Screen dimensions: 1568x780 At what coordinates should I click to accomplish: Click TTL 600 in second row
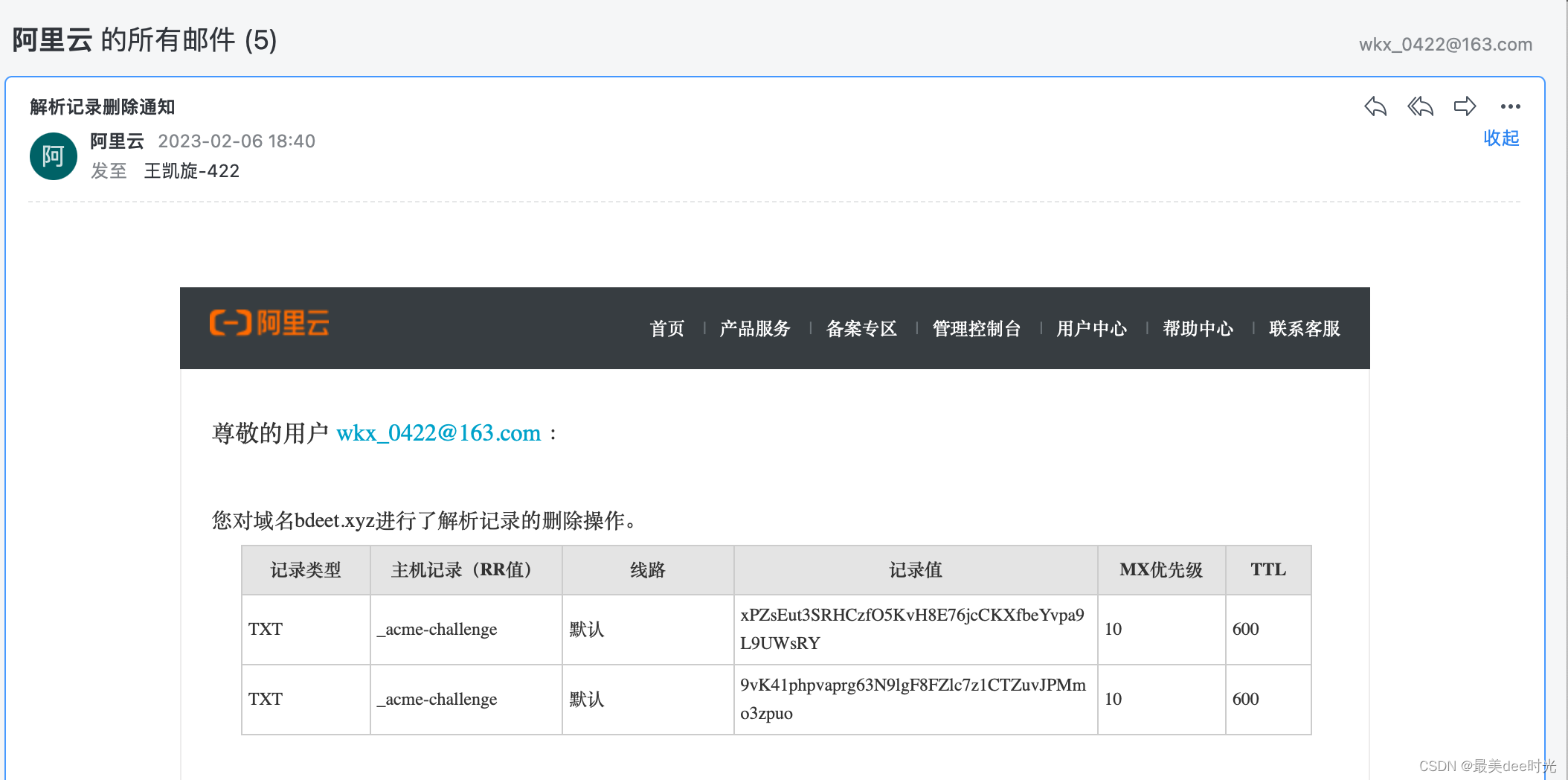point(1245,699)
